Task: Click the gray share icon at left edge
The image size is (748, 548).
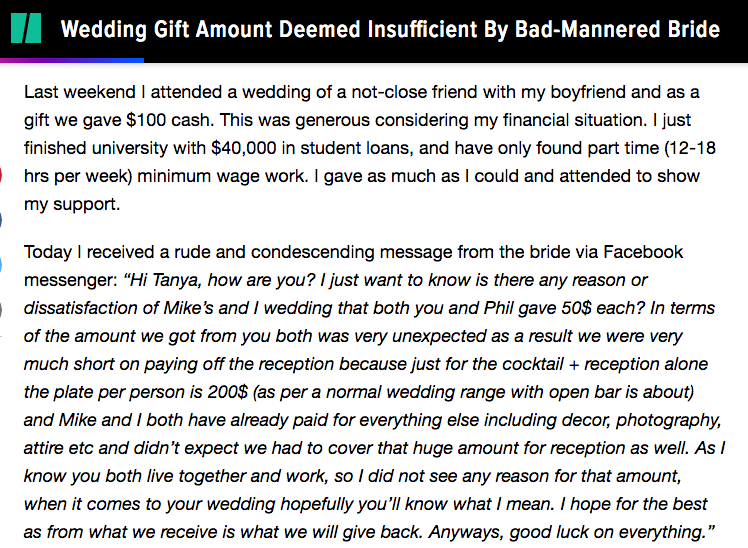Action: [x=1, y=309]
